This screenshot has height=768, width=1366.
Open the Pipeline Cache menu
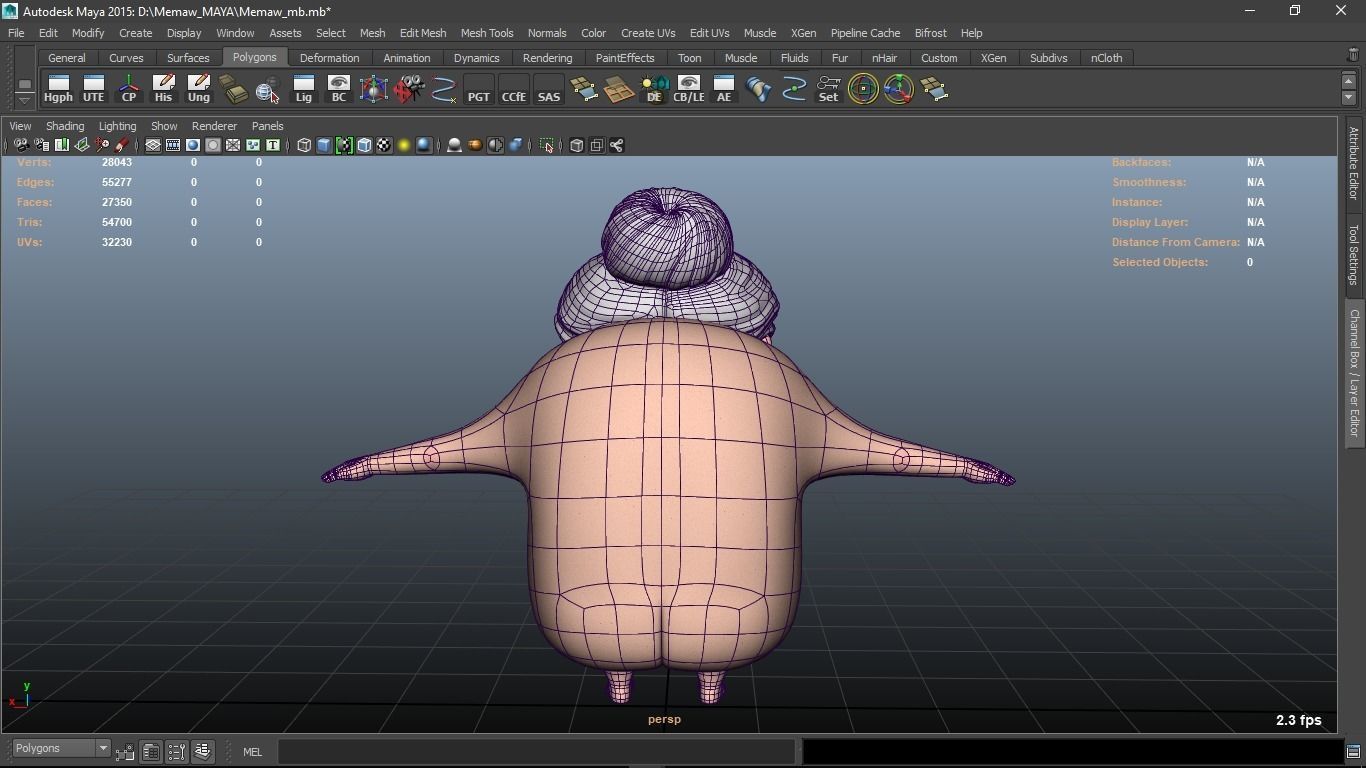click(x=865, y=33)
